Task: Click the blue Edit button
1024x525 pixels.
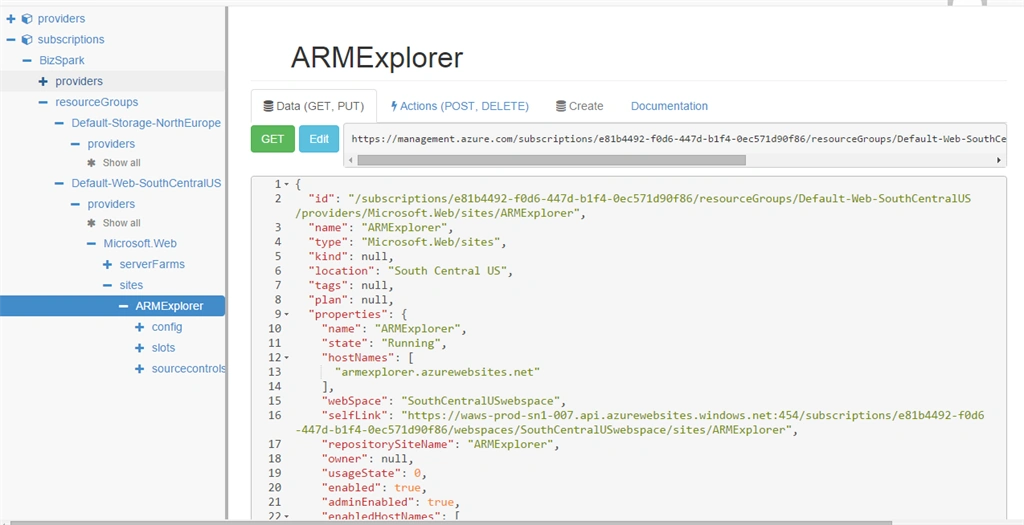Action: 319,138
